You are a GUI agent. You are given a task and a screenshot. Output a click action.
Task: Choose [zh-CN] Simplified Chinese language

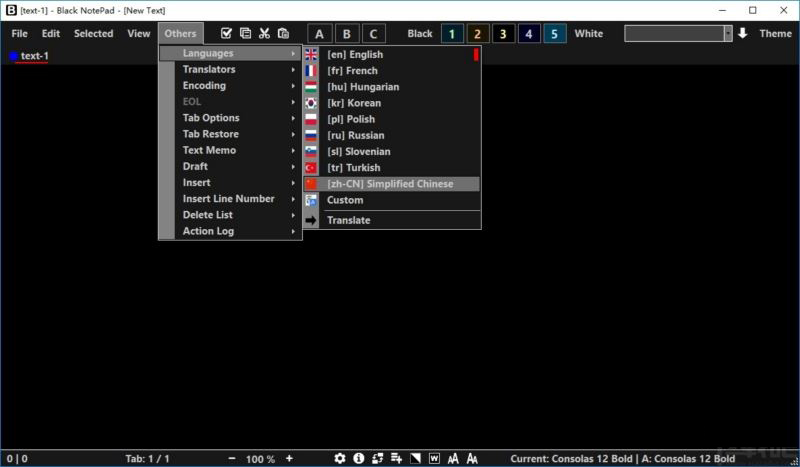click(x=392, y=184)
